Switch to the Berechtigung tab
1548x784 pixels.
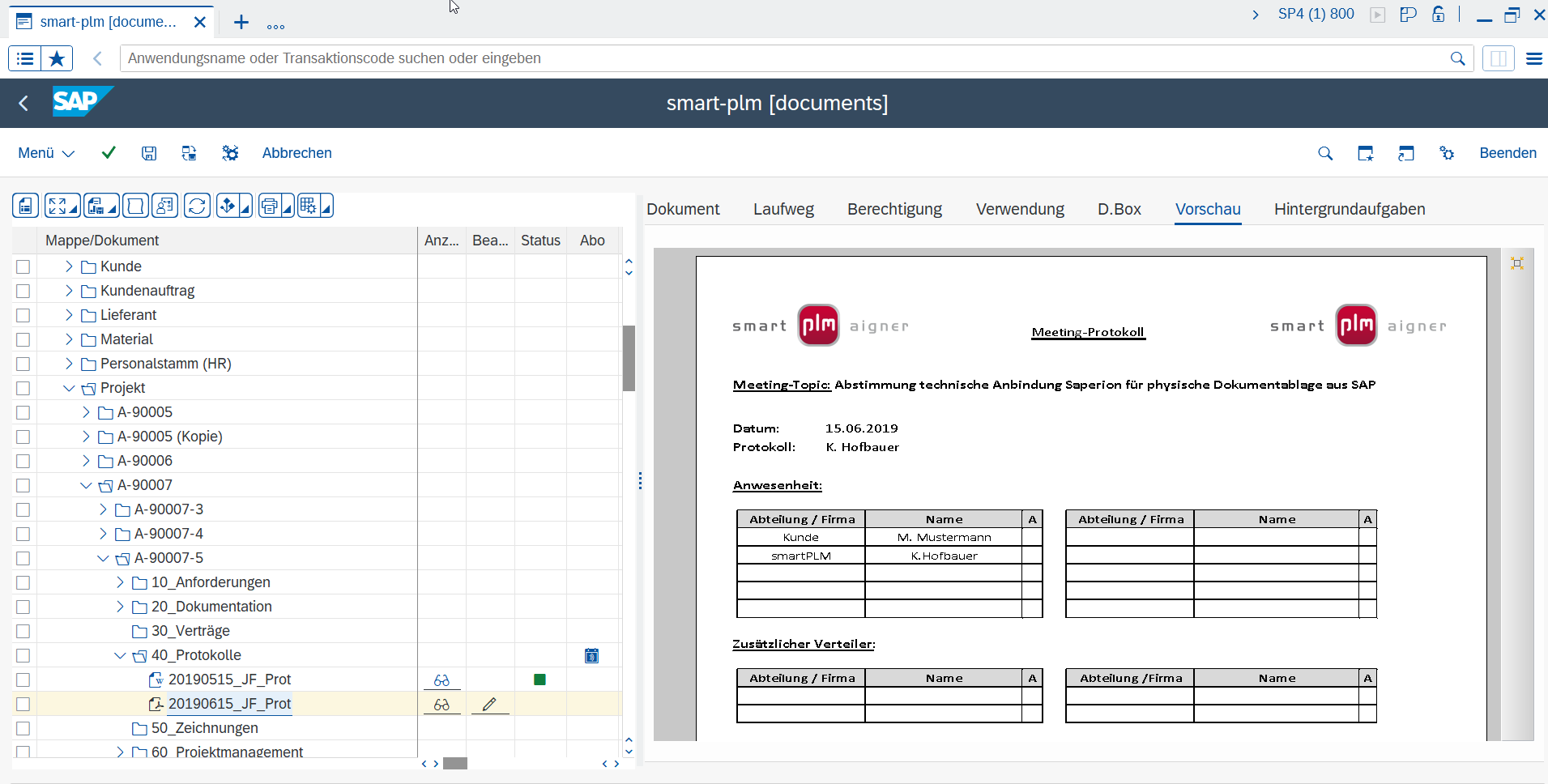coord(894,209)
